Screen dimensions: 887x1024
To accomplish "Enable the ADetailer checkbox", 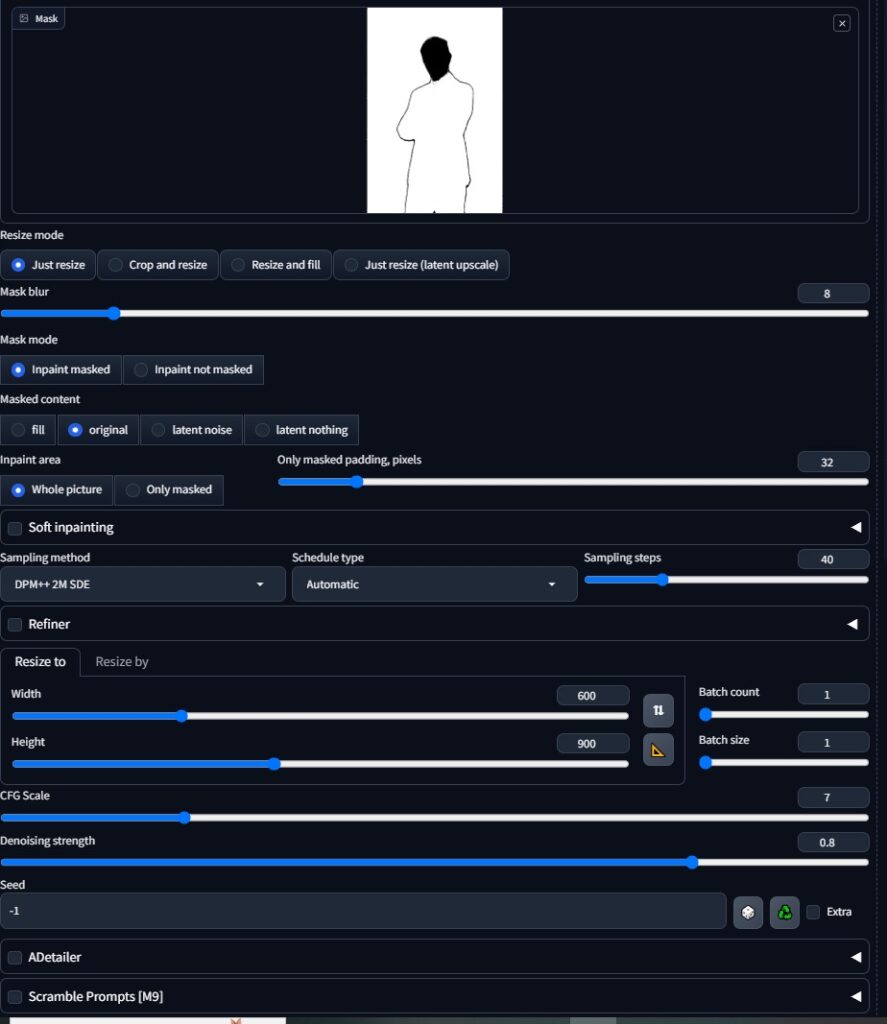I will 15,957.
